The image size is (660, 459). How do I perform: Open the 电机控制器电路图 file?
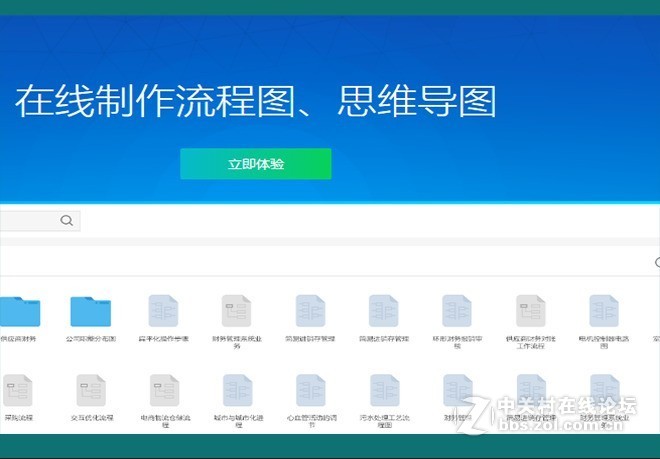coord(604,311)
